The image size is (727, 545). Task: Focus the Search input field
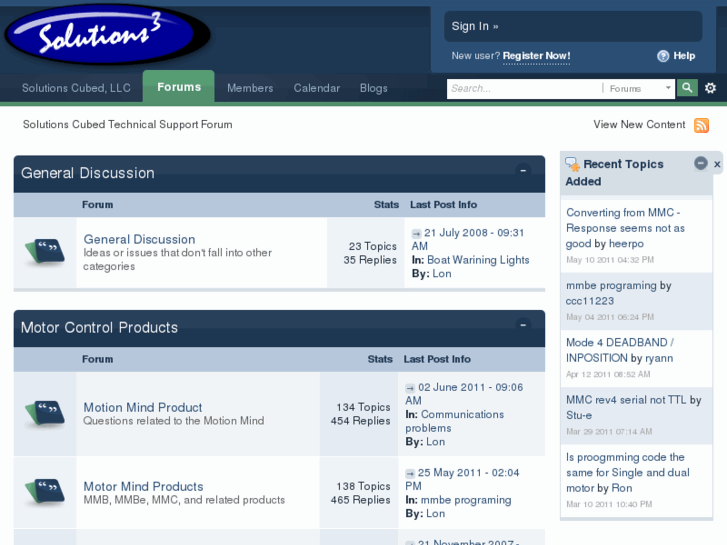click(x=524, y=88)
